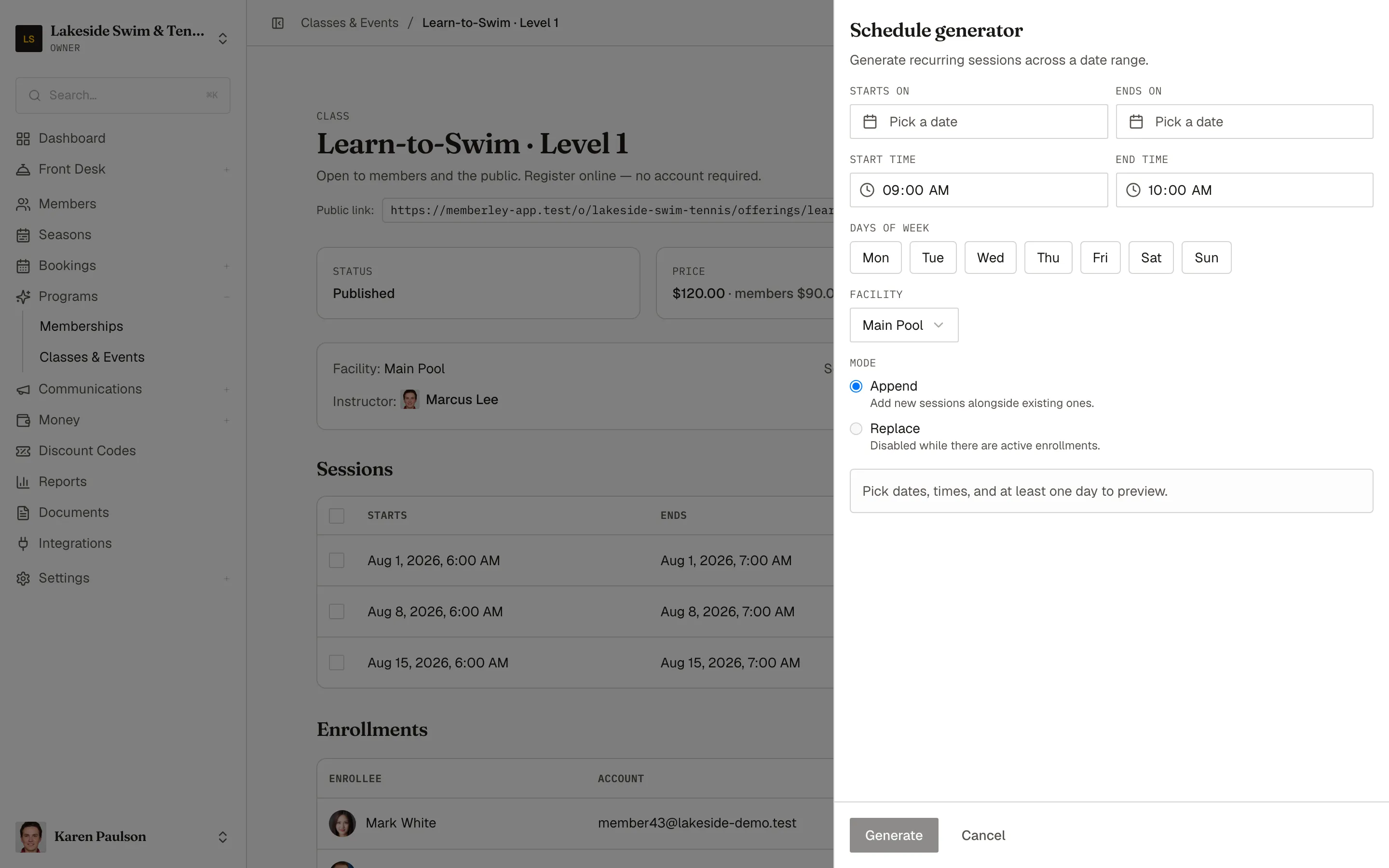Check the select-all sessions checkbox
1389x868 pixels.
click(337, 515)
